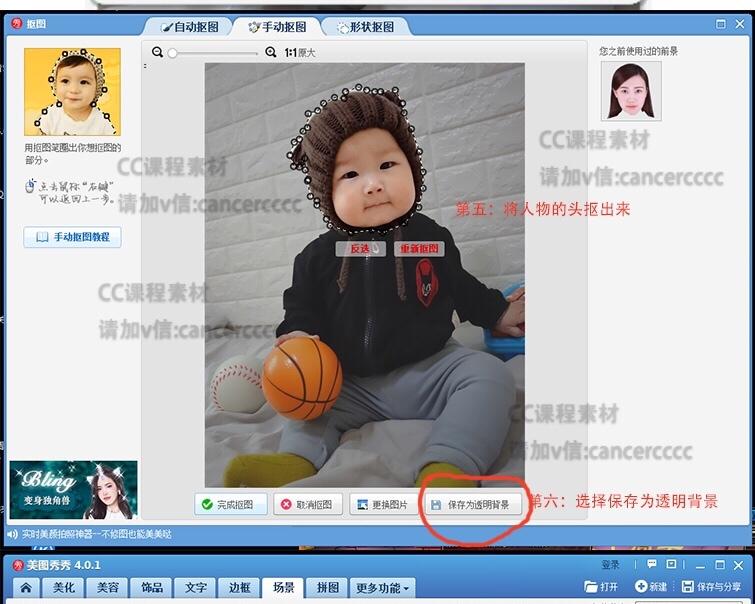Click the 反选 invert selection button
Image resolution: width=755 pixels, height=604 pixels.
point(360,249)
